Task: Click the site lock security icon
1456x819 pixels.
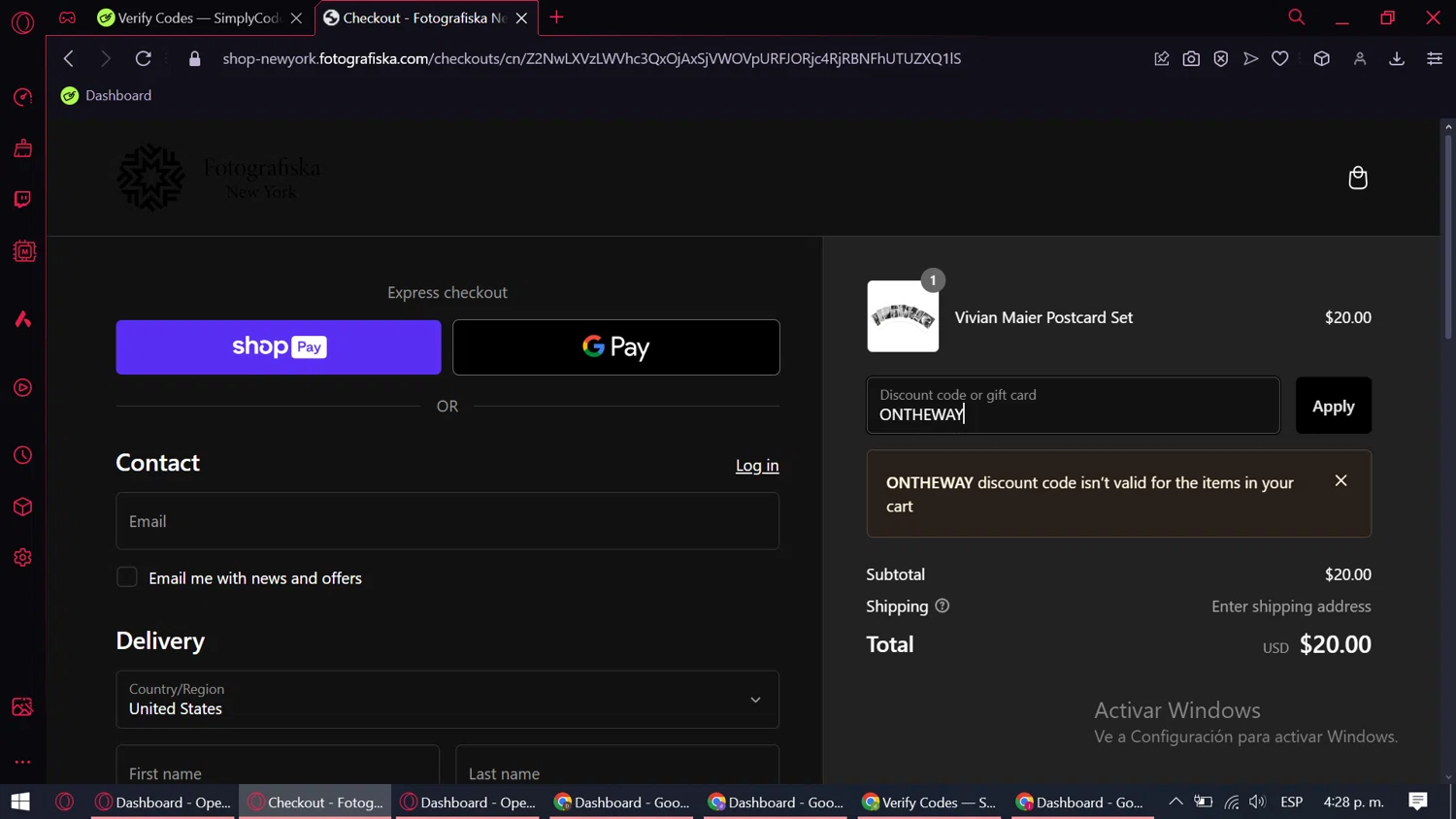Action: (194, 58)
